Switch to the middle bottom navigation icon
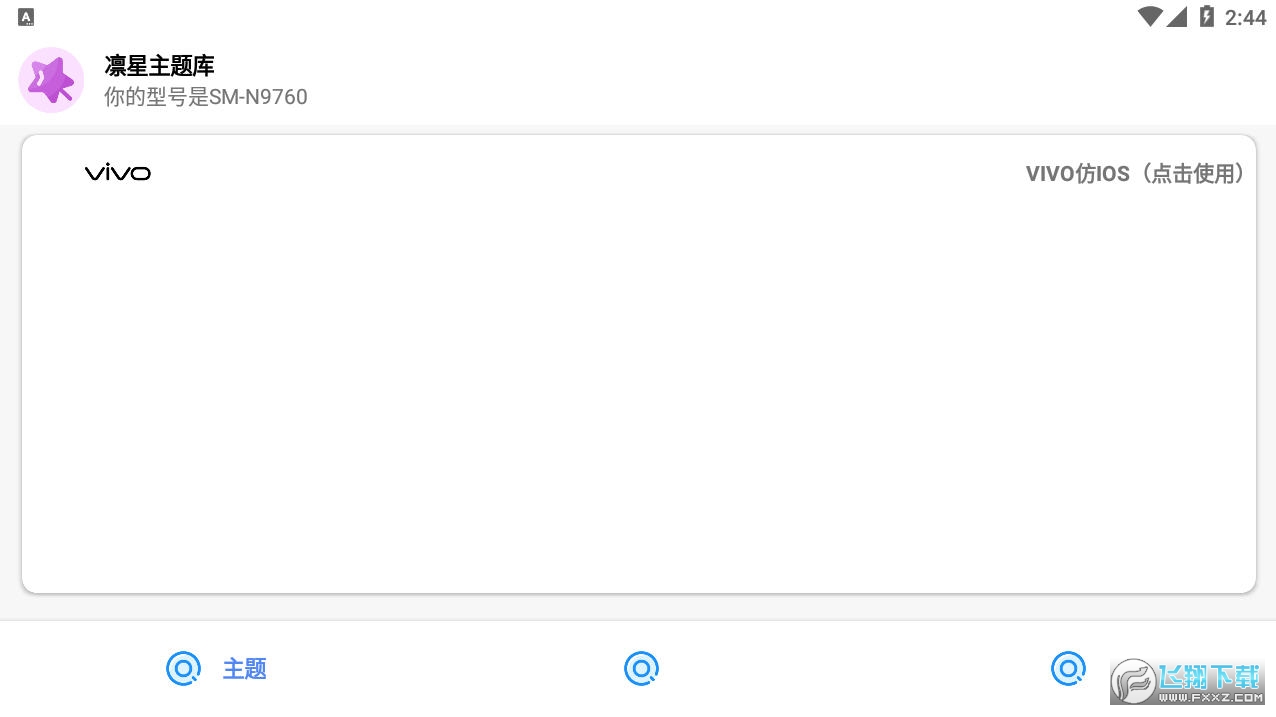 pos(641,668)
